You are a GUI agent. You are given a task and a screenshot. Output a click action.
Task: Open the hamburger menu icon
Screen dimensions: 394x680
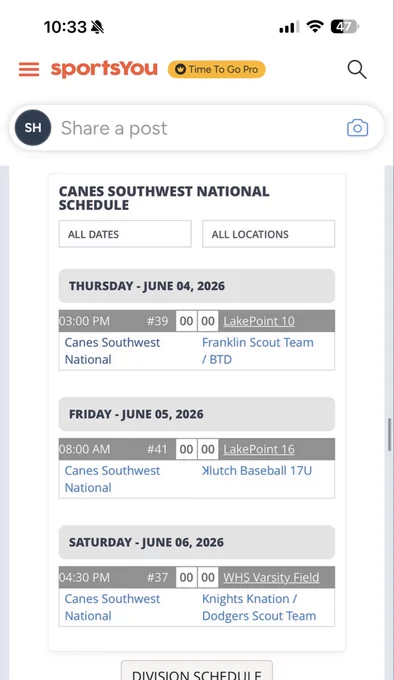coord(29,69)
